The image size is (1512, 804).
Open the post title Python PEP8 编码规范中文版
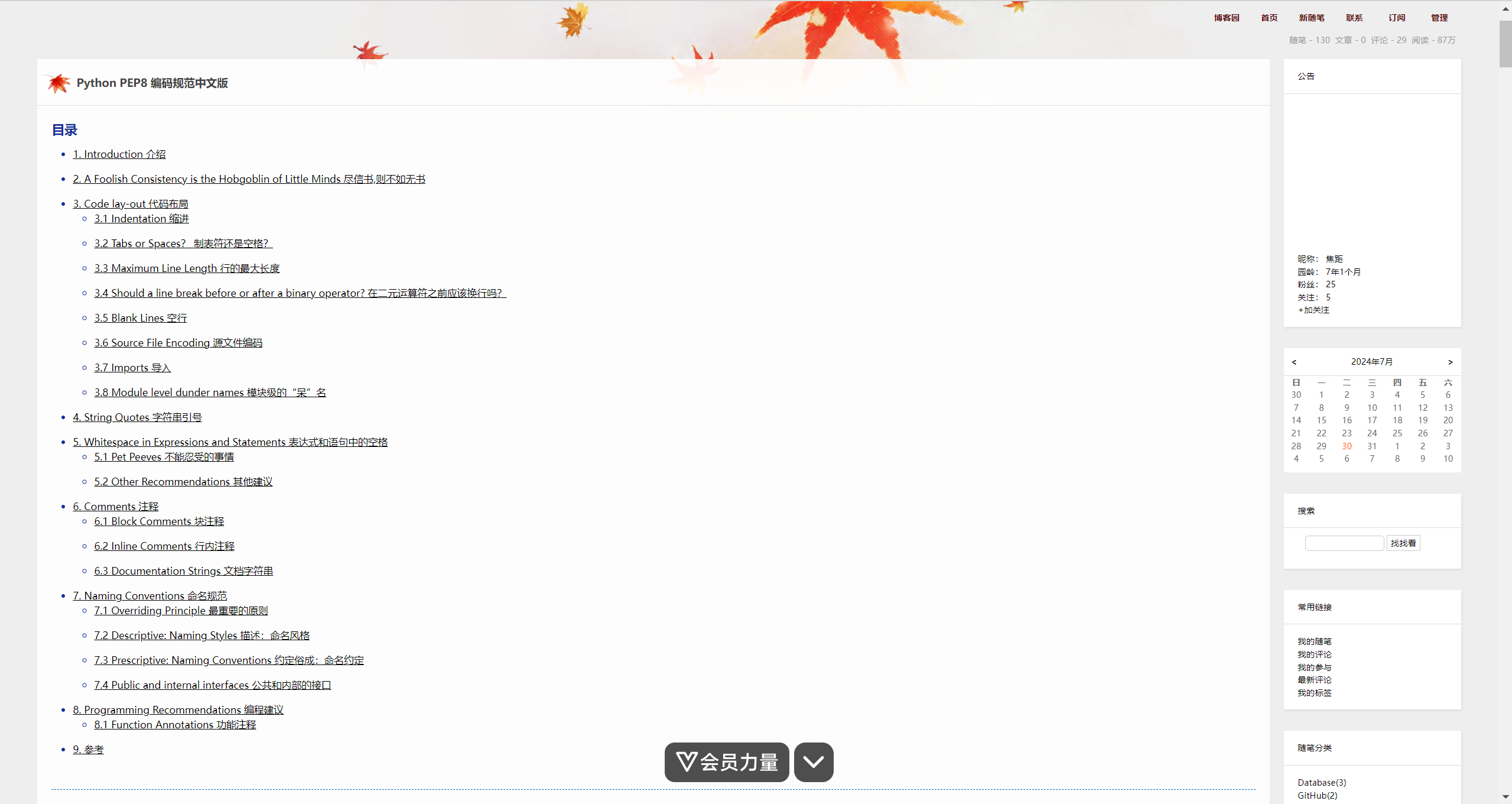point(152,83)
